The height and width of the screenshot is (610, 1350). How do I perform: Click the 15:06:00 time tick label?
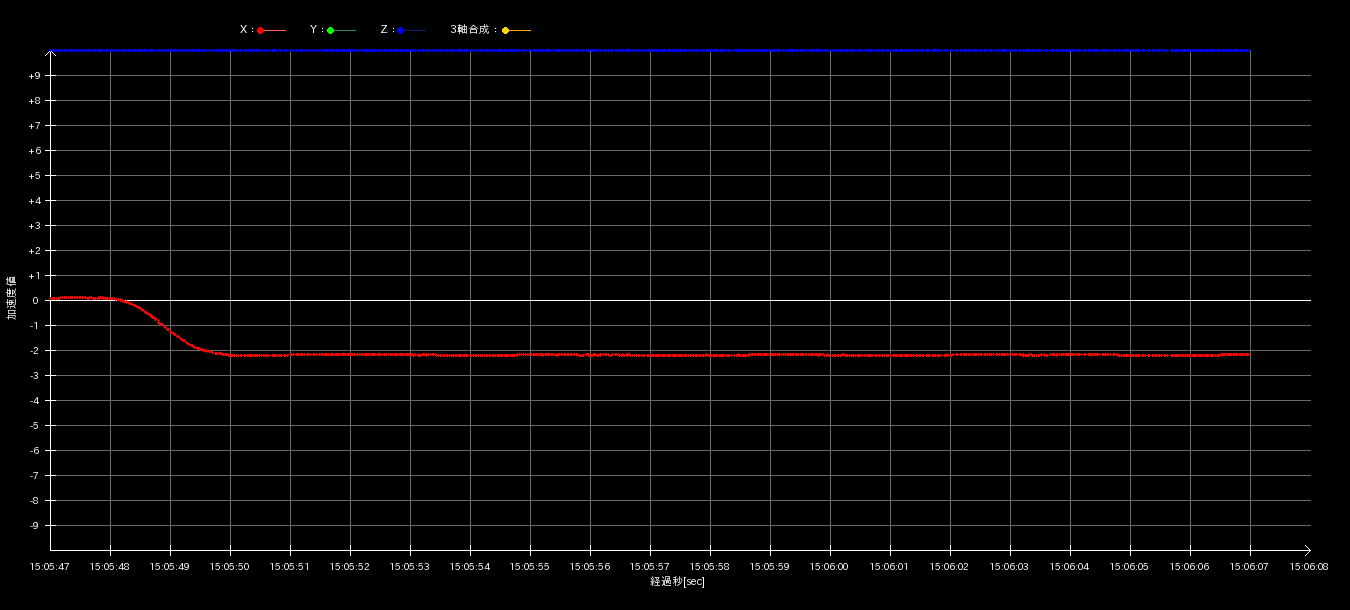(829, 567)
